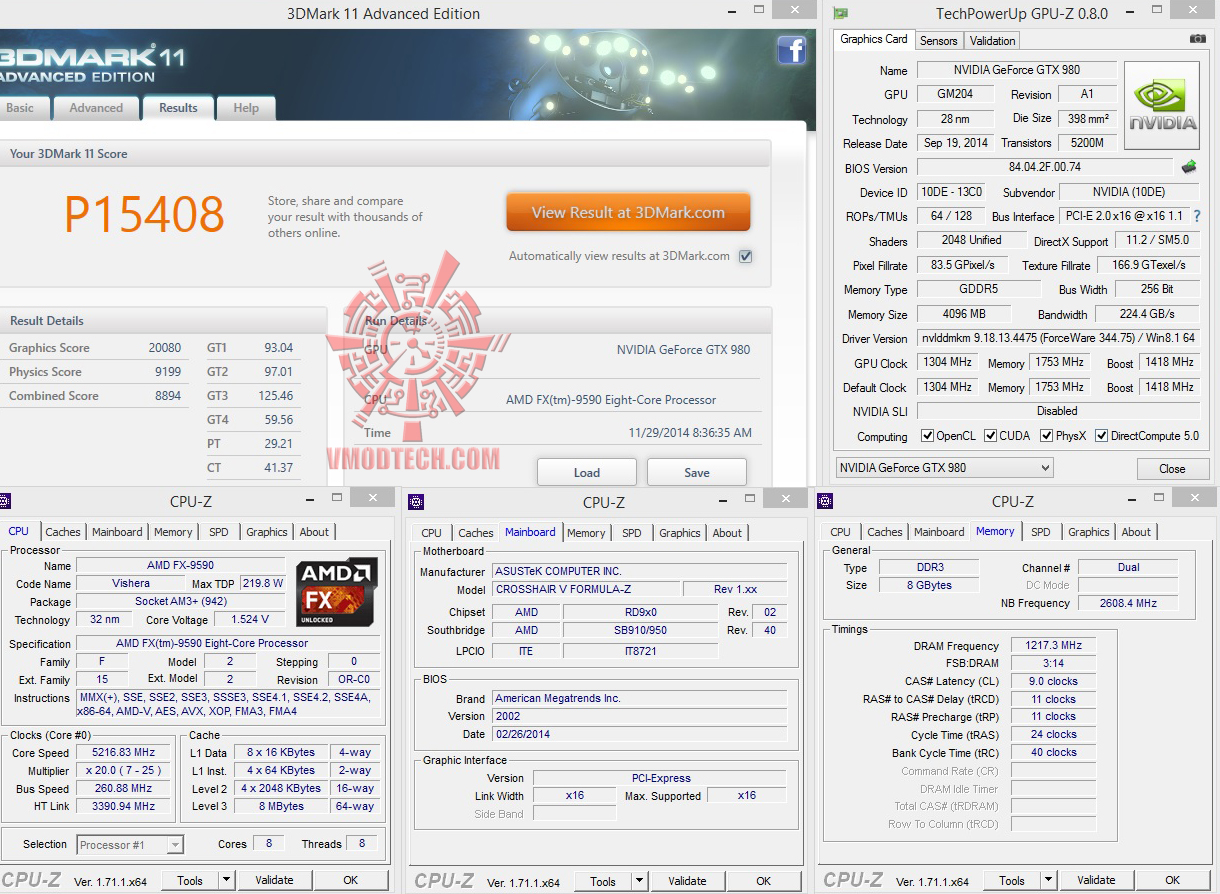Click the CAS# Latency value 9.0 clocks

click(1054, 681)
